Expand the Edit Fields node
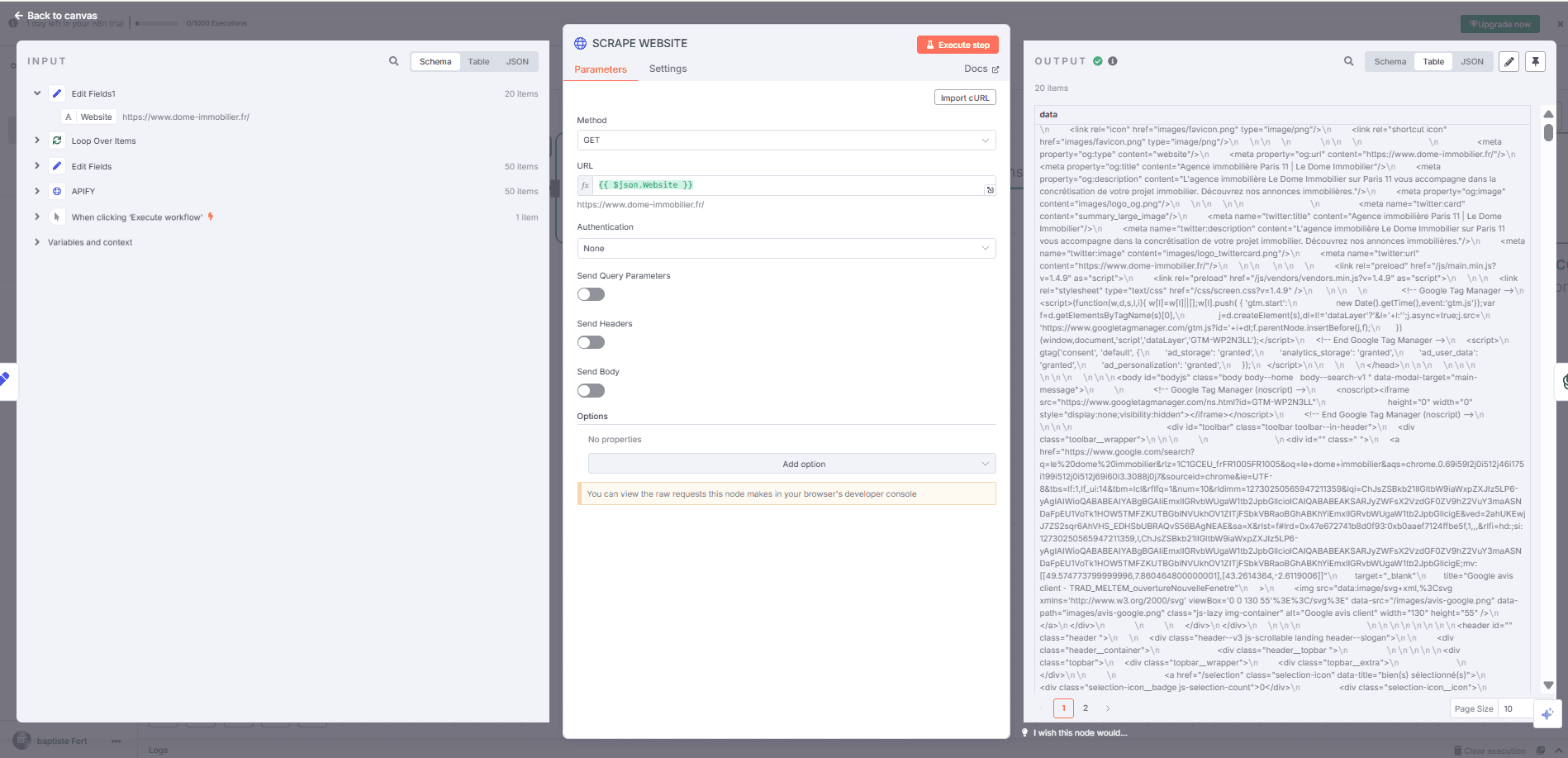The height and width of the screenshot is (758, 1568). coord(37,166)
